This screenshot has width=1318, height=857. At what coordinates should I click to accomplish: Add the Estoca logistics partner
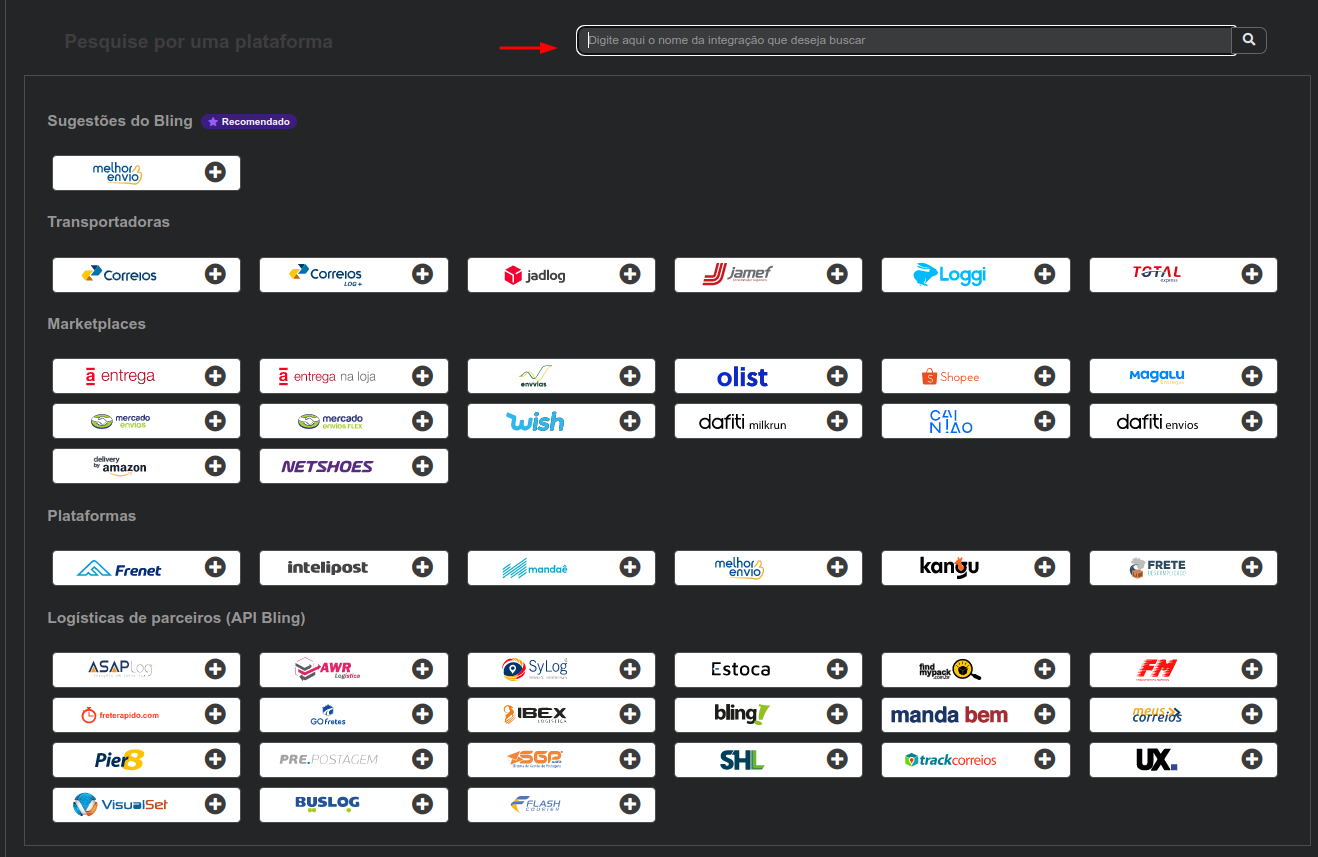tap(837, 669)
